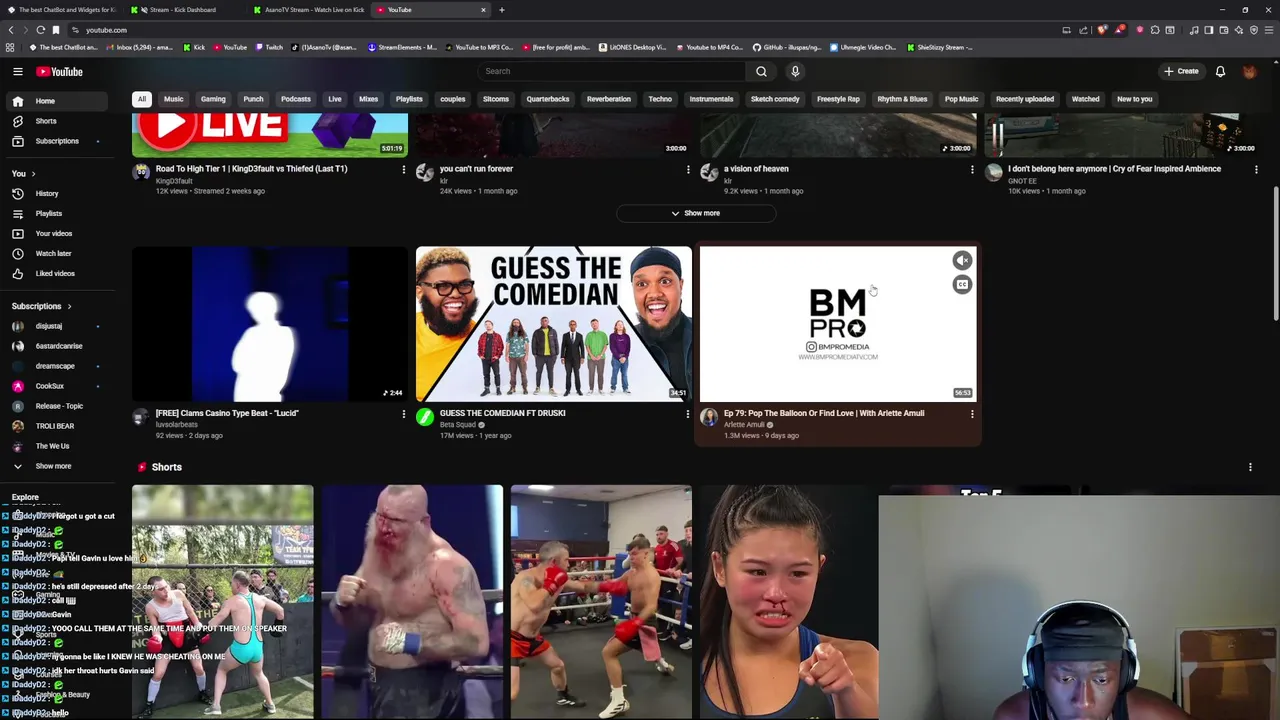The image size is (1280, 720).
Task: Expand the Subscriptions heading chevron
Action: (x=69, y=306)
